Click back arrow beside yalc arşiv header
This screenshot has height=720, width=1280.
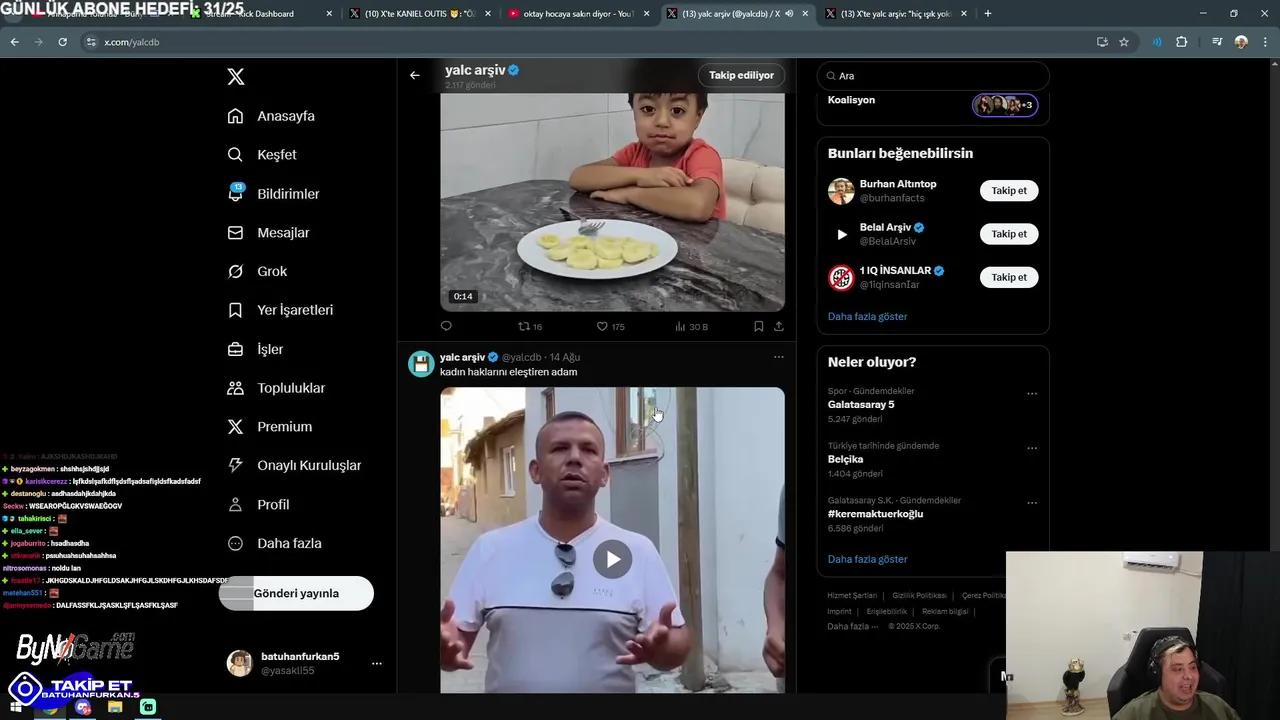(415, 75)
